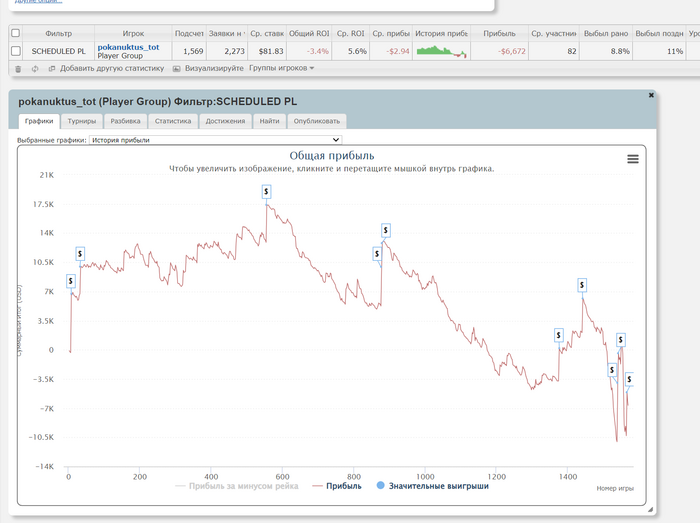Grab the panel resize handle at bottom-right corner

(650, 509)
